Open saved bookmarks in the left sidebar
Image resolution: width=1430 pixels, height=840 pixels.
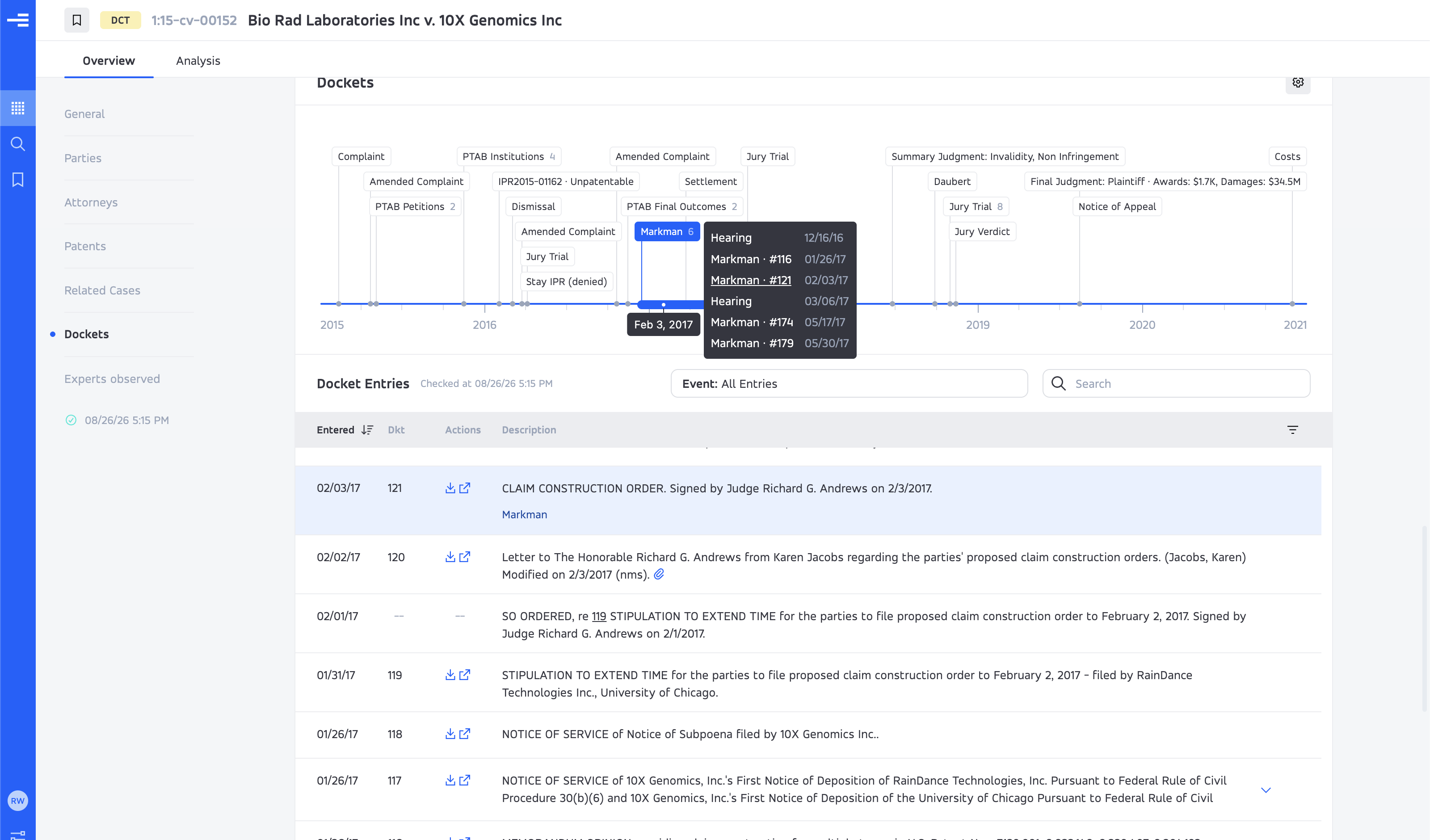[17, 180]
